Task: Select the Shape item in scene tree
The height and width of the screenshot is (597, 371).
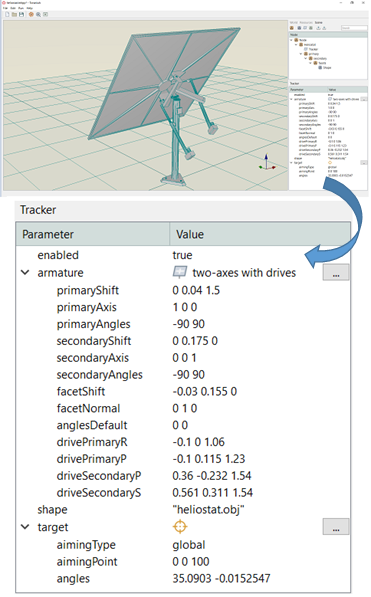Action: (327, 67)
